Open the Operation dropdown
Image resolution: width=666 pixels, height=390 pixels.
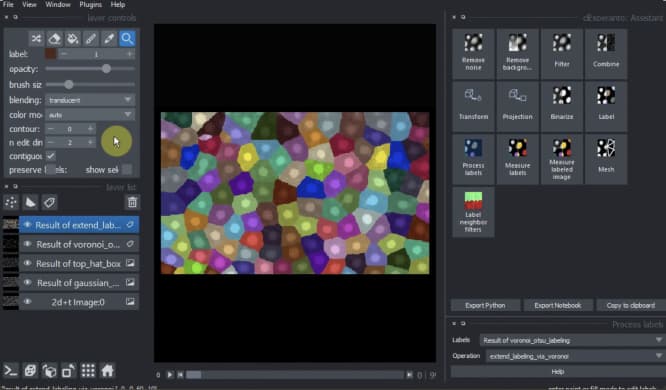pos(575,356)
